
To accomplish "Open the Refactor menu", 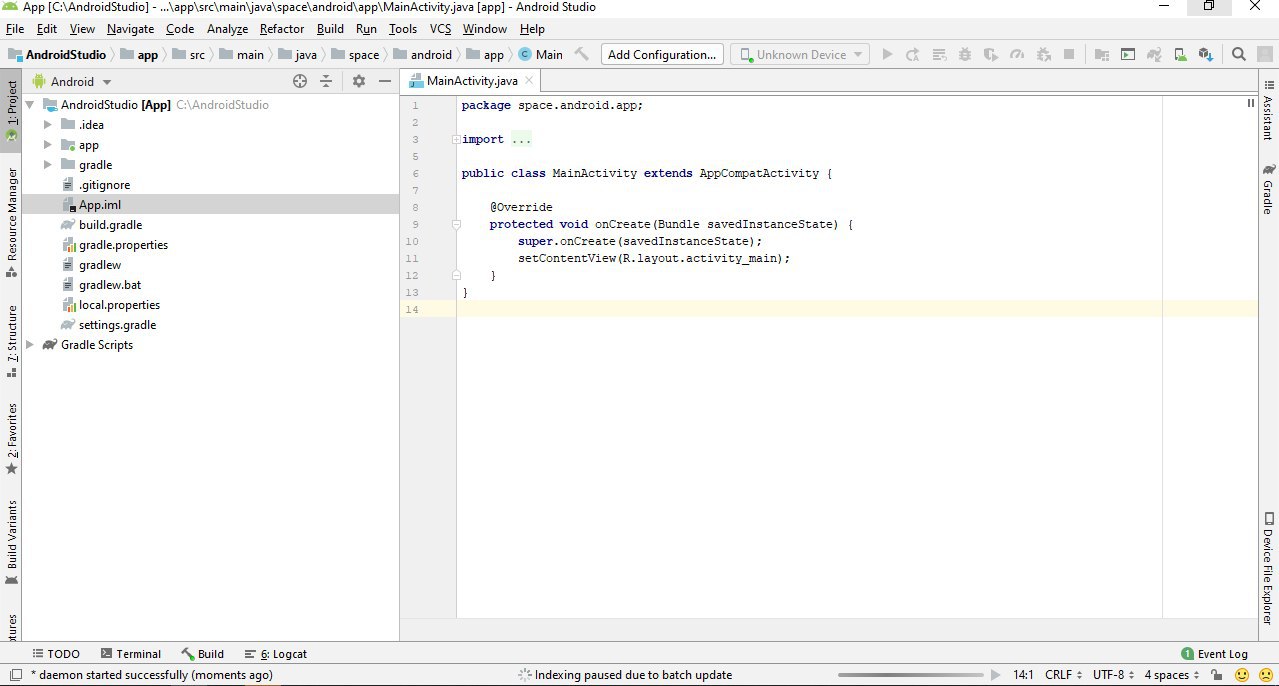I will click(x=281, y=29).
